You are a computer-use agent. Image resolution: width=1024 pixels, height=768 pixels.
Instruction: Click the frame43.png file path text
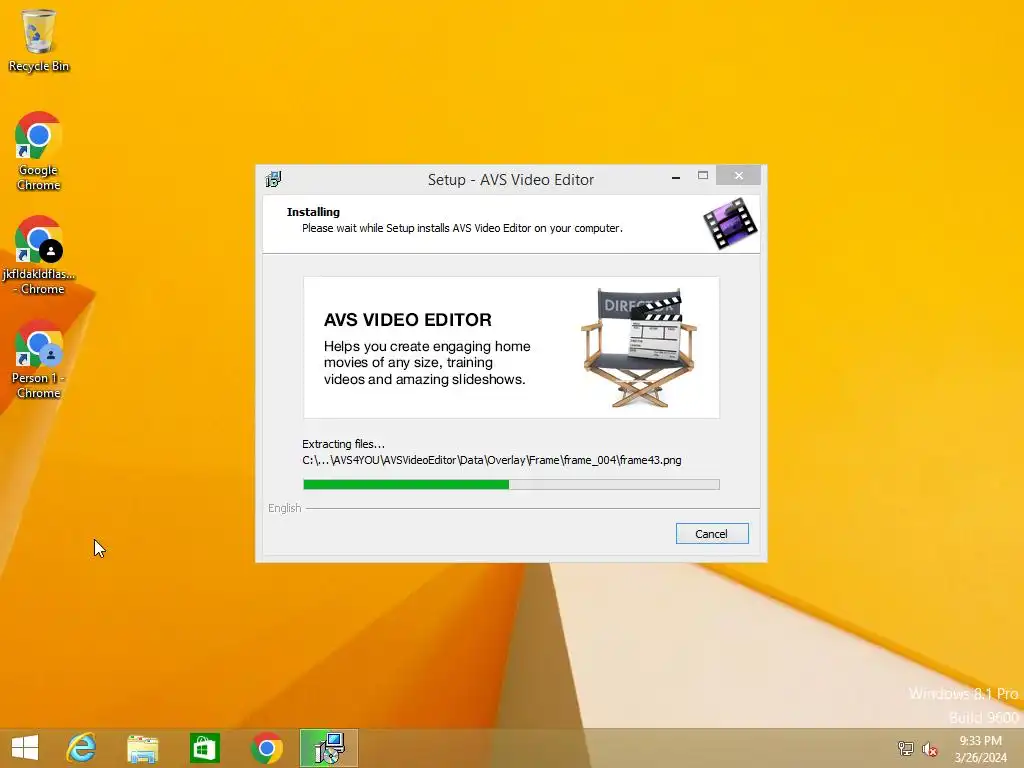pyautogui.click(x=492, y=460)
